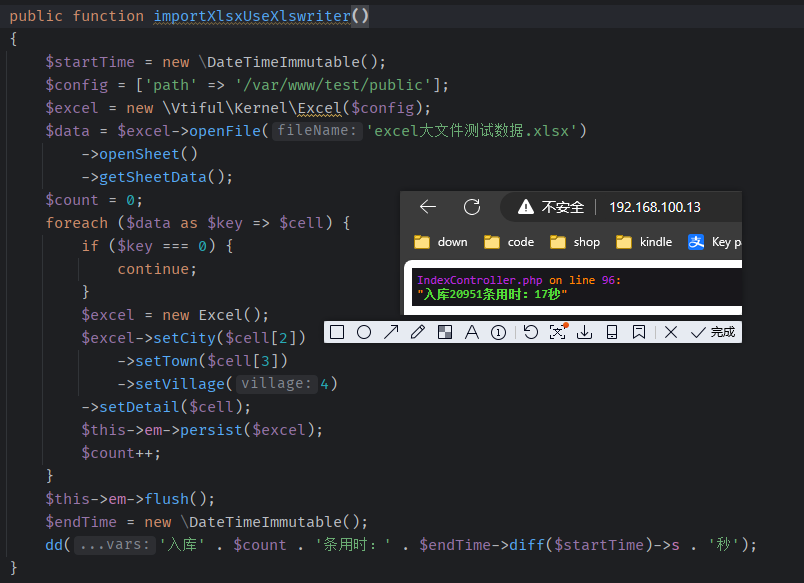Add a numbered step marker

click(x=498, y=332)
